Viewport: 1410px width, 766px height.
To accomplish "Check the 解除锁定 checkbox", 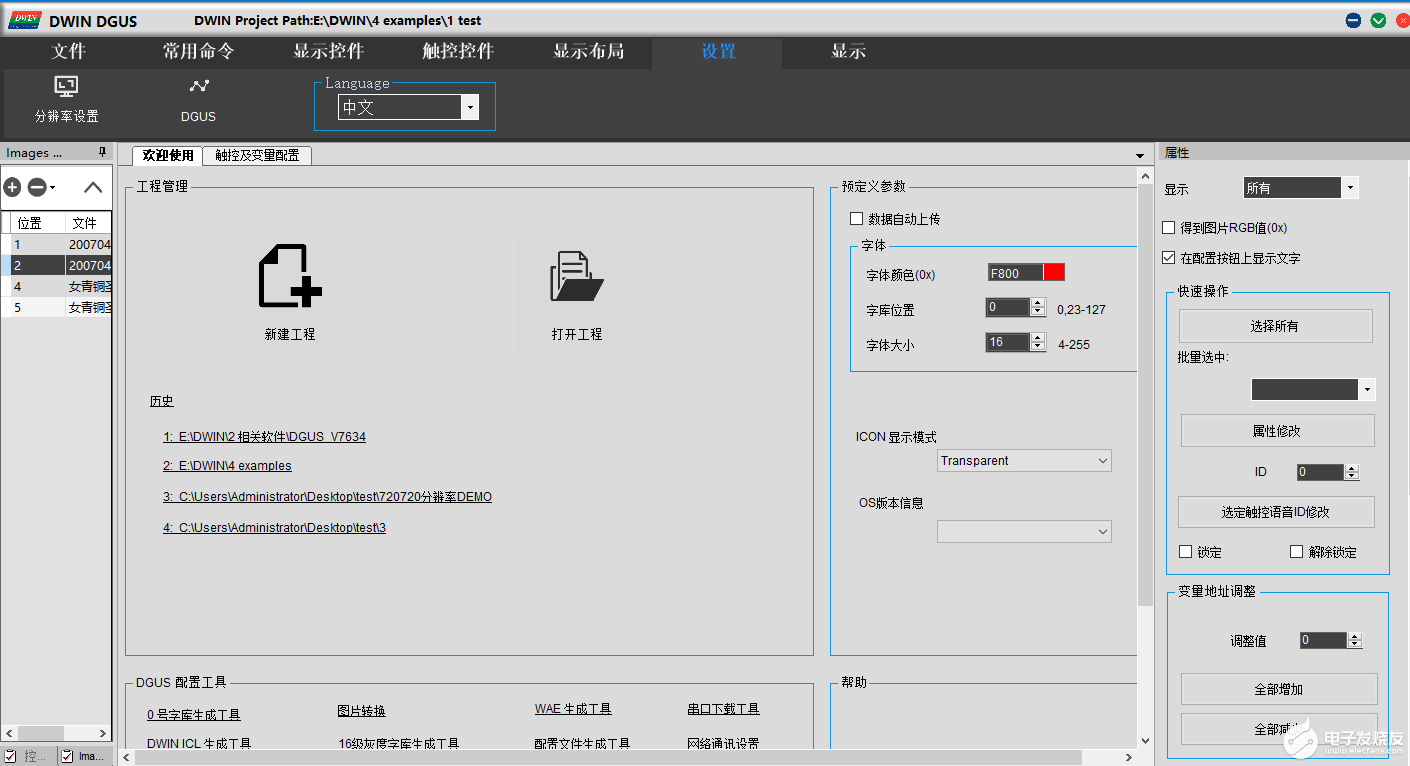I will point(1297,552).
